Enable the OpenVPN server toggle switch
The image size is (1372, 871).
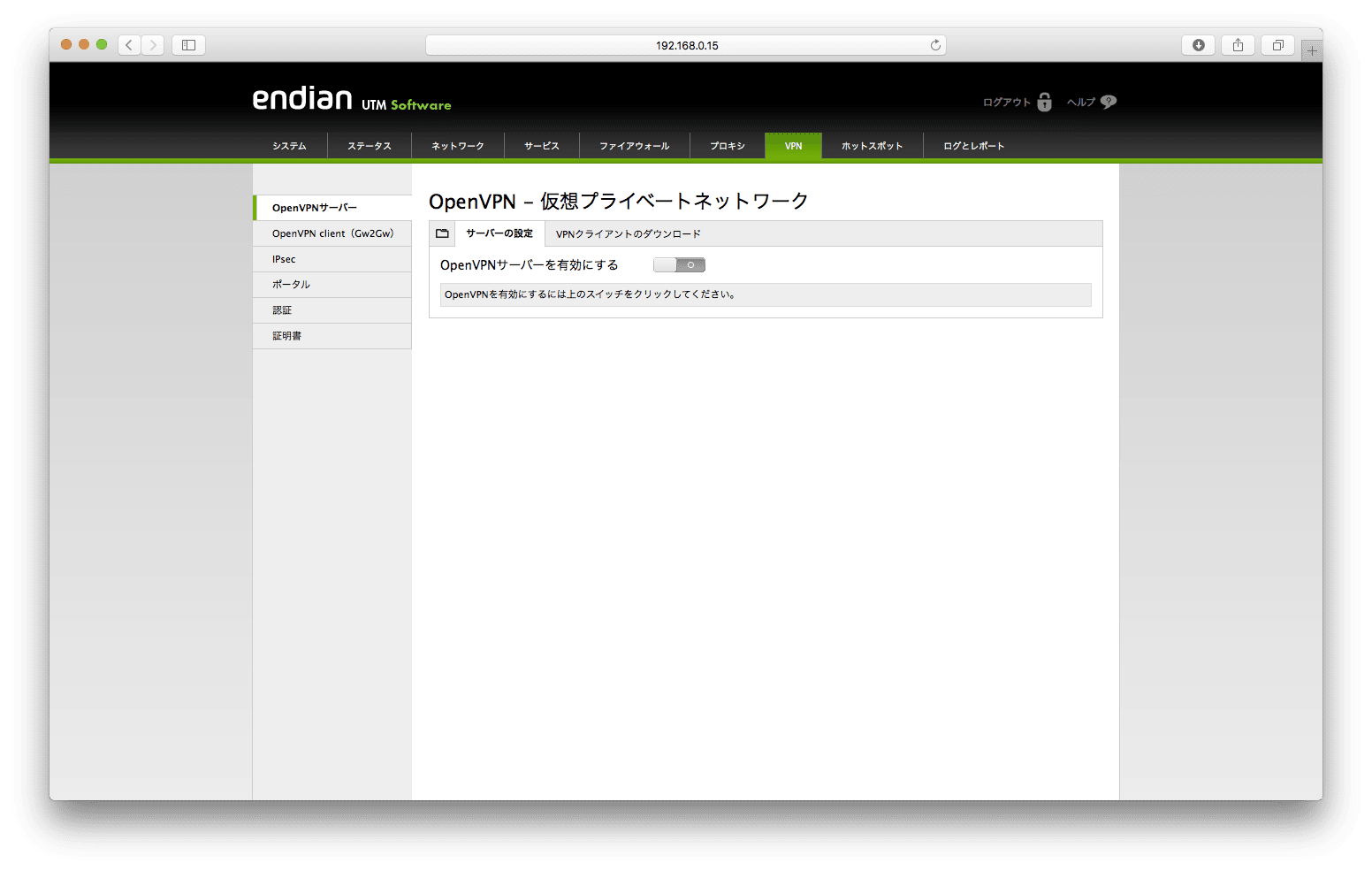679,264
